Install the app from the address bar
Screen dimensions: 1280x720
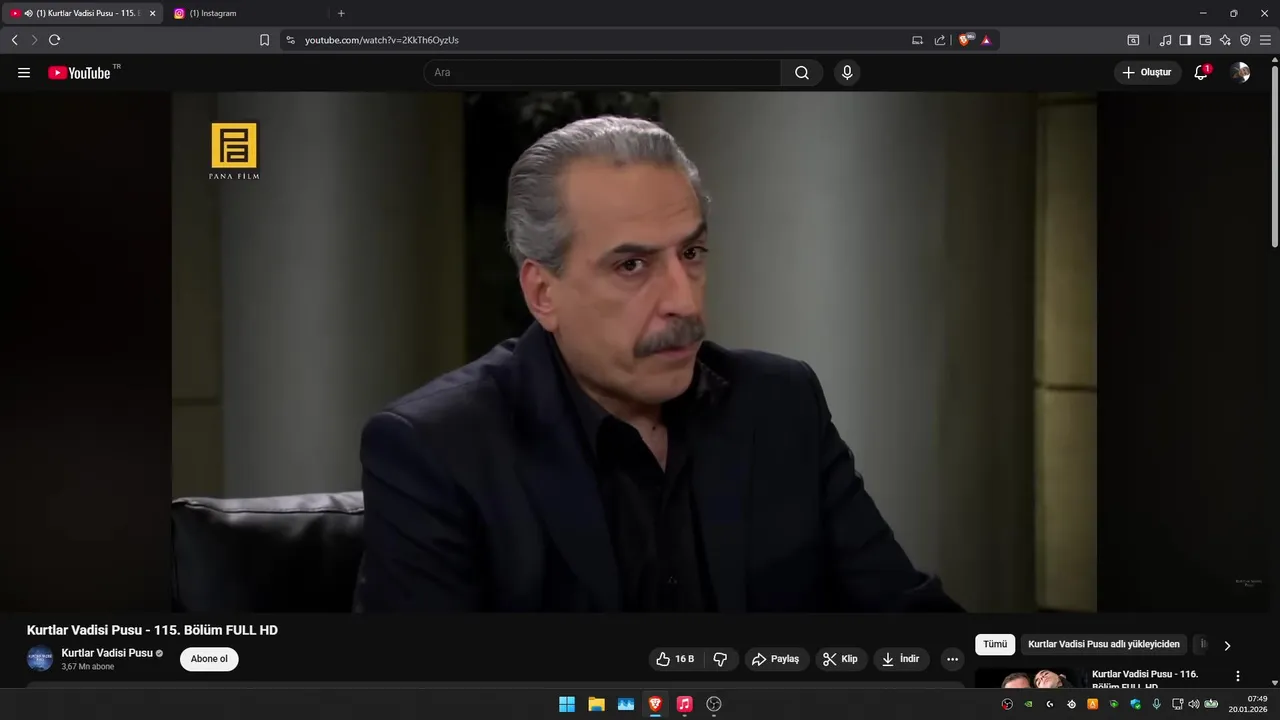tap(917, 40)
